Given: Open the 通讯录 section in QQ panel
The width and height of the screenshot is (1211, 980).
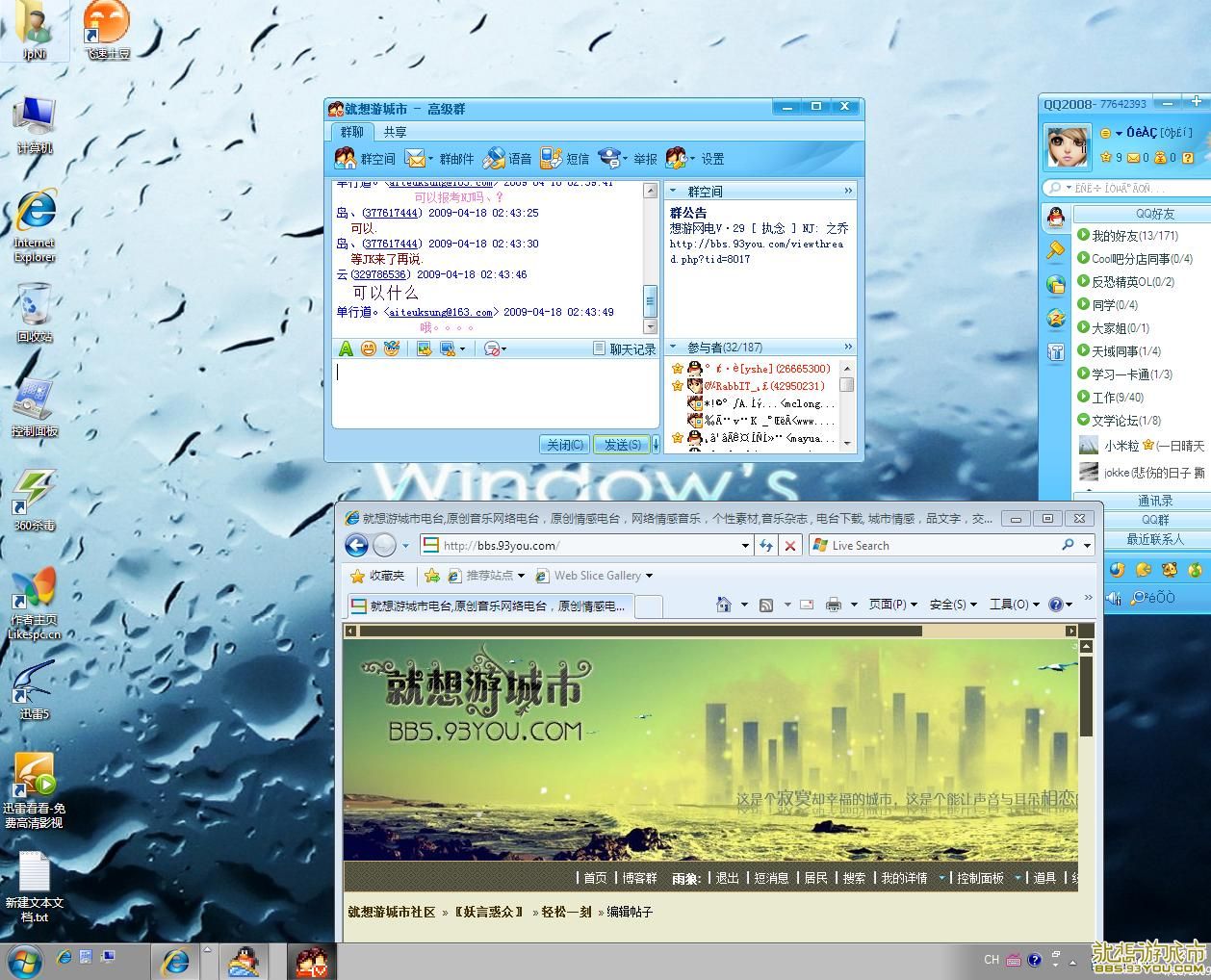Looking at the screenshot, I should click(1155, 501).
